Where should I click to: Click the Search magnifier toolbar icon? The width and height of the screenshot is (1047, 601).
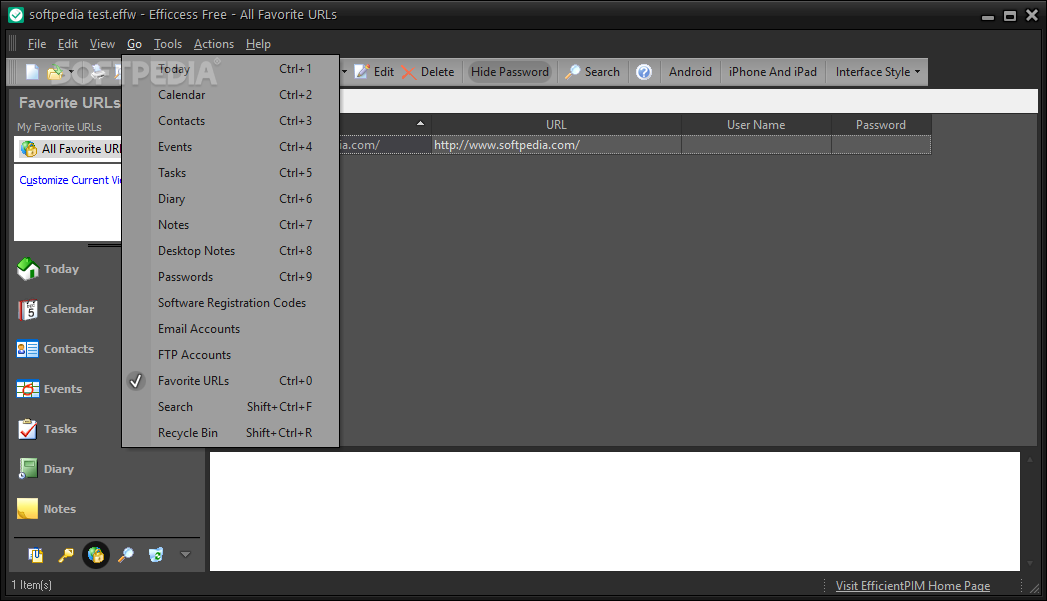[x=572, y=72]
